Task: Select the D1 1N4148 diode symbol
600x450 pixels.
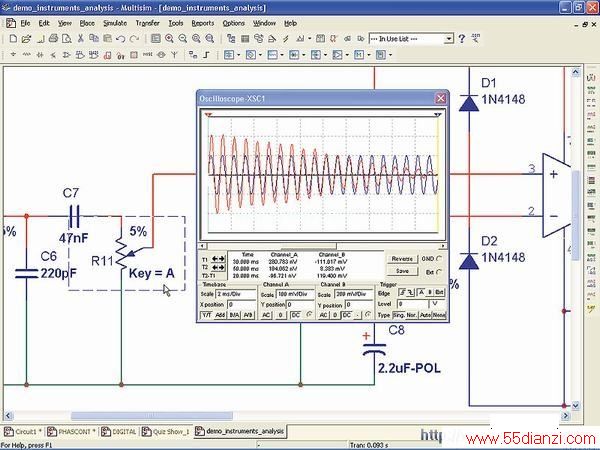Action: [x=469, y=103]
